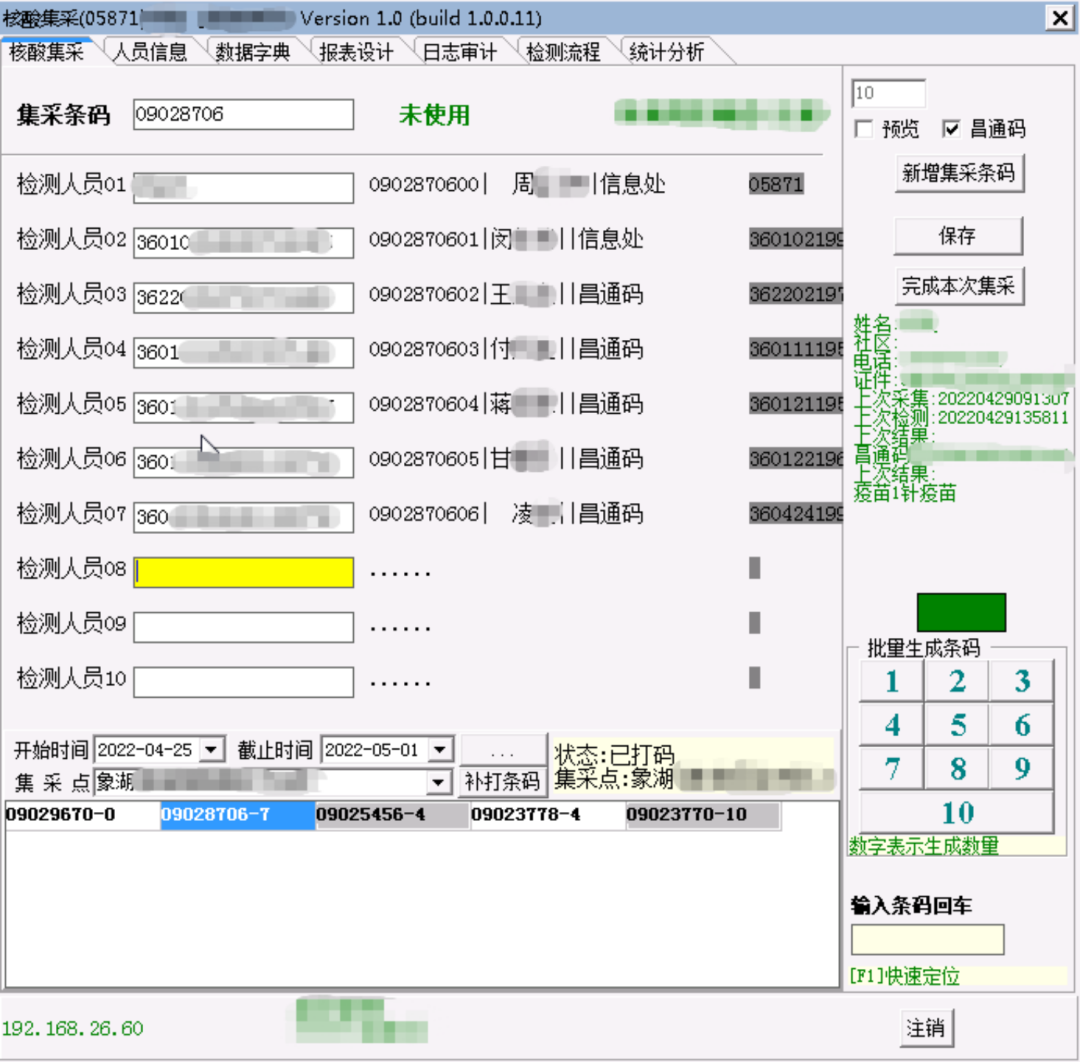Generate 7 barcodes in batch panel
The image size is (1080, 1062).
[892, 768]
